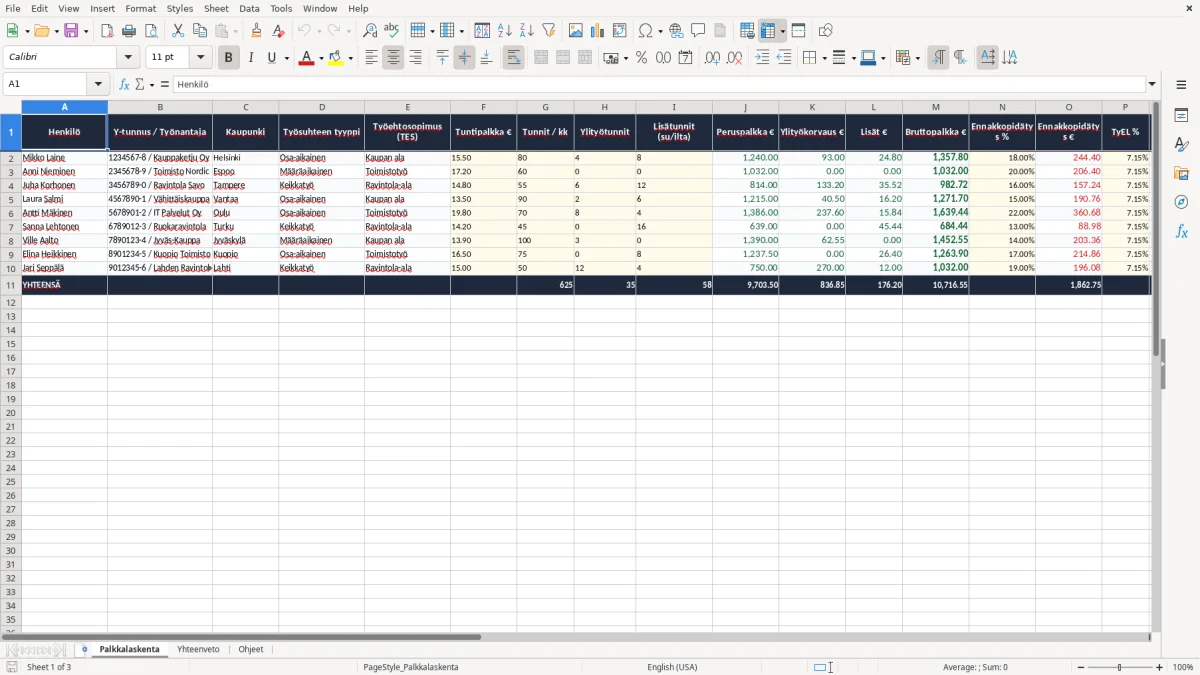The width and height of the screenshot is (1200, 675).
Task: Open the sidebar Gallery icon
Action: tap(1181, 173)
